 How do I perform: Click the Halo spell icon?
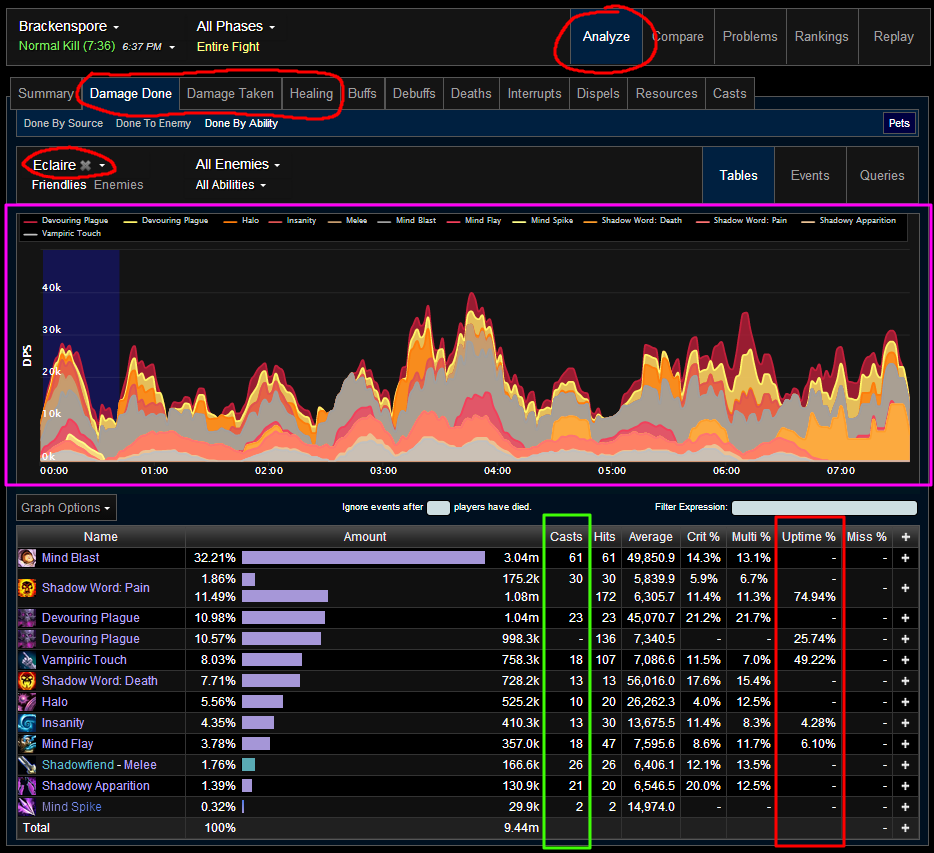click(28, 702)
